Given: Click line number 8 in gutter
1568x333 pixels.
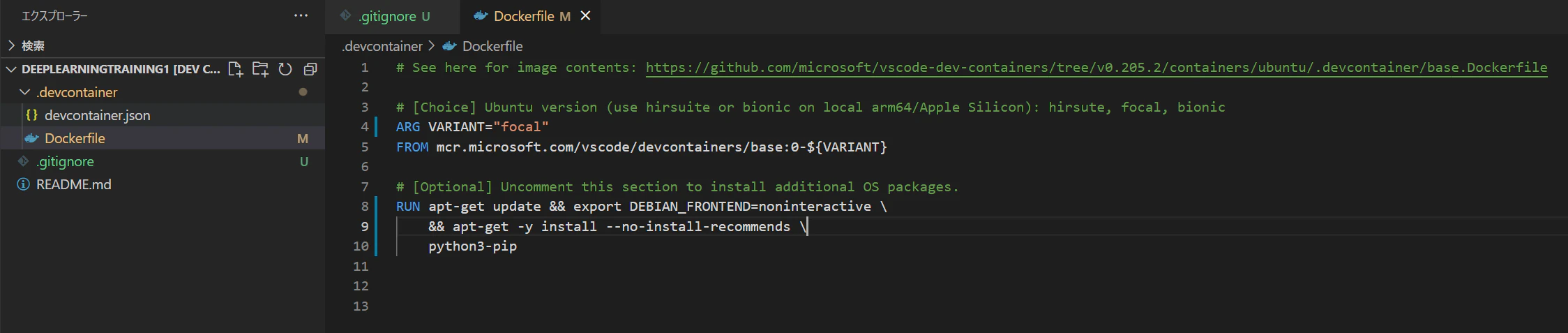Looking at the screenshot, I should pyautogui.click(x=365, y=207).
